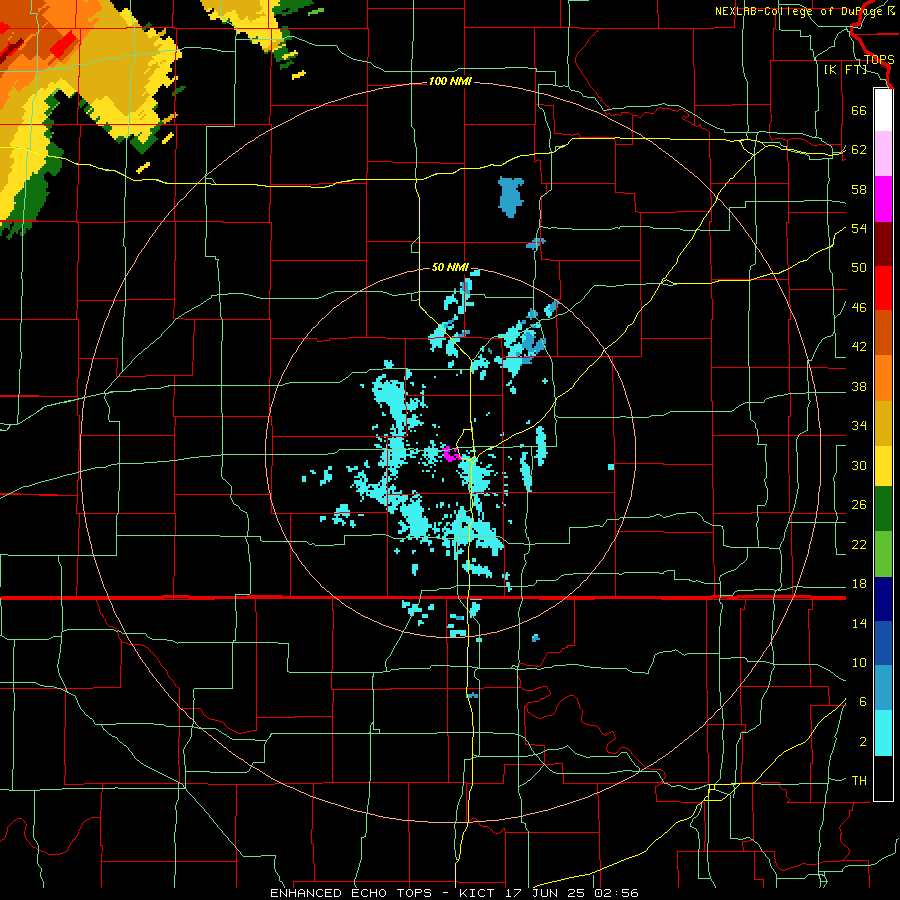The height and width of the screenshot is (900, 900).
Task: Click the "ENHANCED ECHO TOPS" product caption
Action: pos(351,893)
